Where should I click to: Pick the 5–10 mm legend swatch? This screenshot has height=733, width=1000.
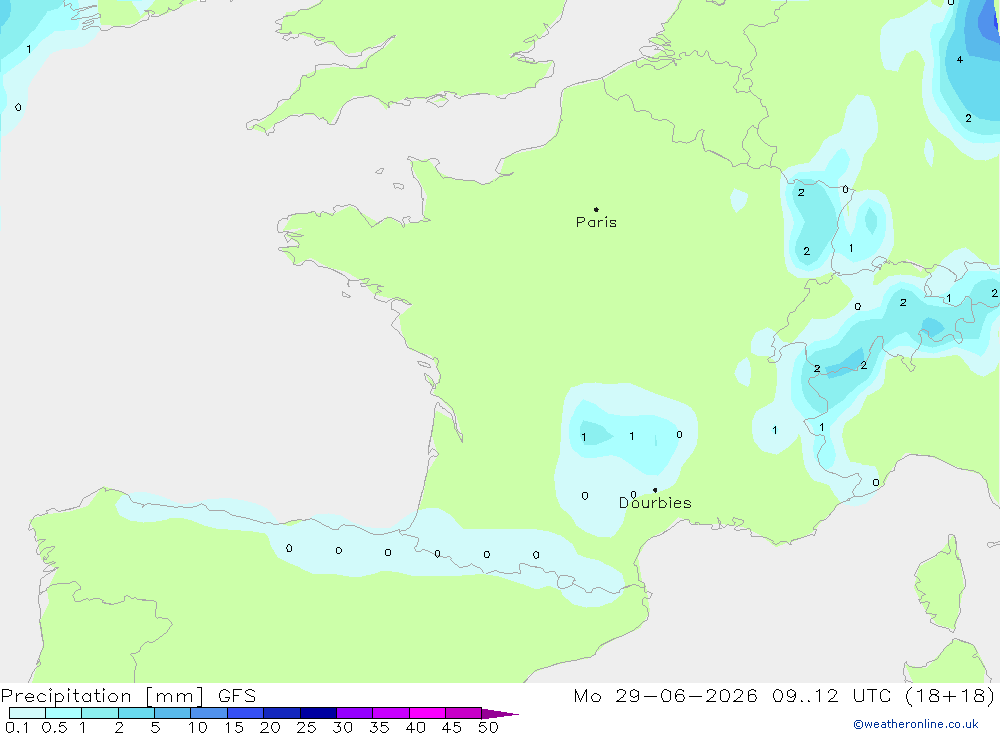point(172,713)
